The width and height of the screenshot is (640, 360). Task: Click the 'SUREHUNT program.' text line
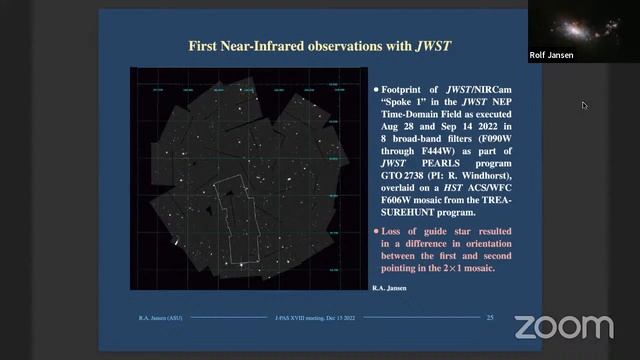pos(428,212)
